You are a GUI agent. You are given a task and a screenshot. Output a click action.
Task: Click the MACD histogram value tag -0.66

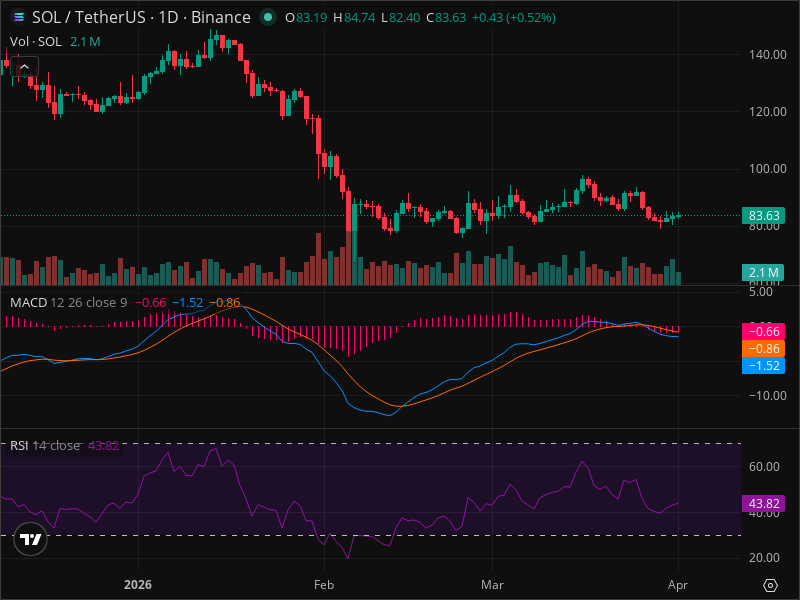(763, 332)
